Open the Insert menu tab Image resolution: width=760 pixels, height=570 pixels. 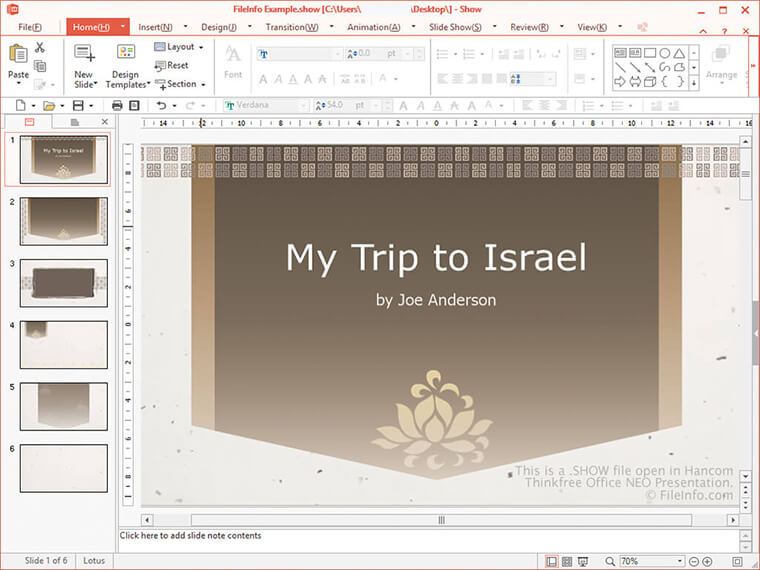click(155, 27)
